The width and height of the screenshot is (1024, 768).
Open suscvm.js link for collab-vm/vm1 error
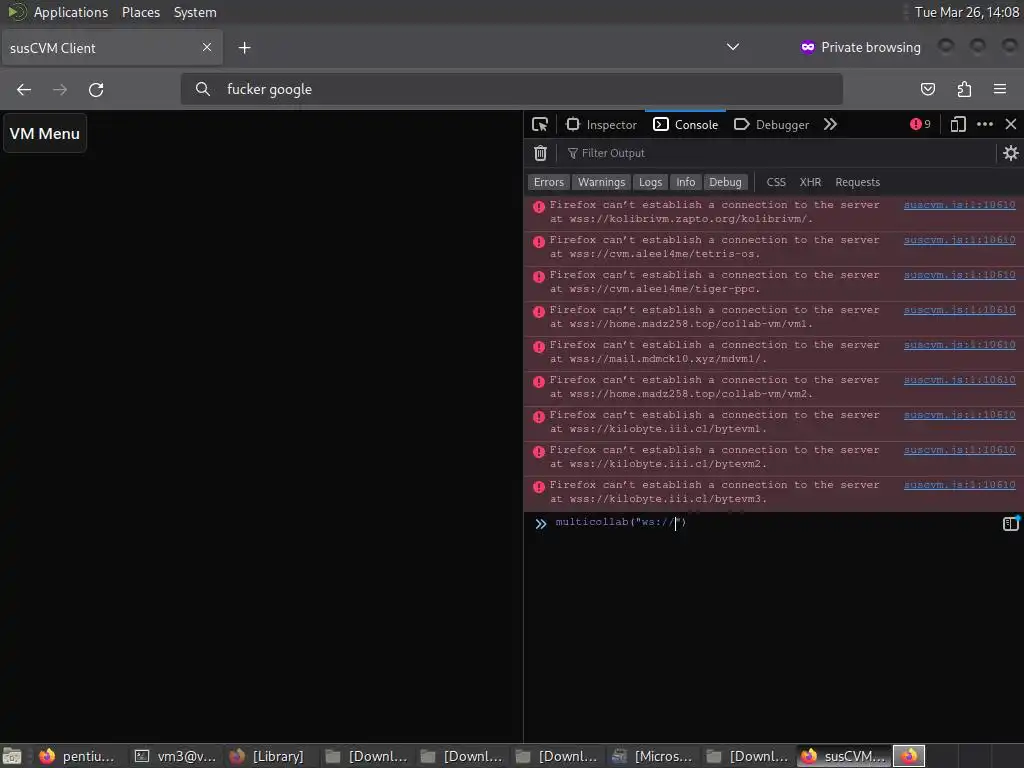pos(959,310)
